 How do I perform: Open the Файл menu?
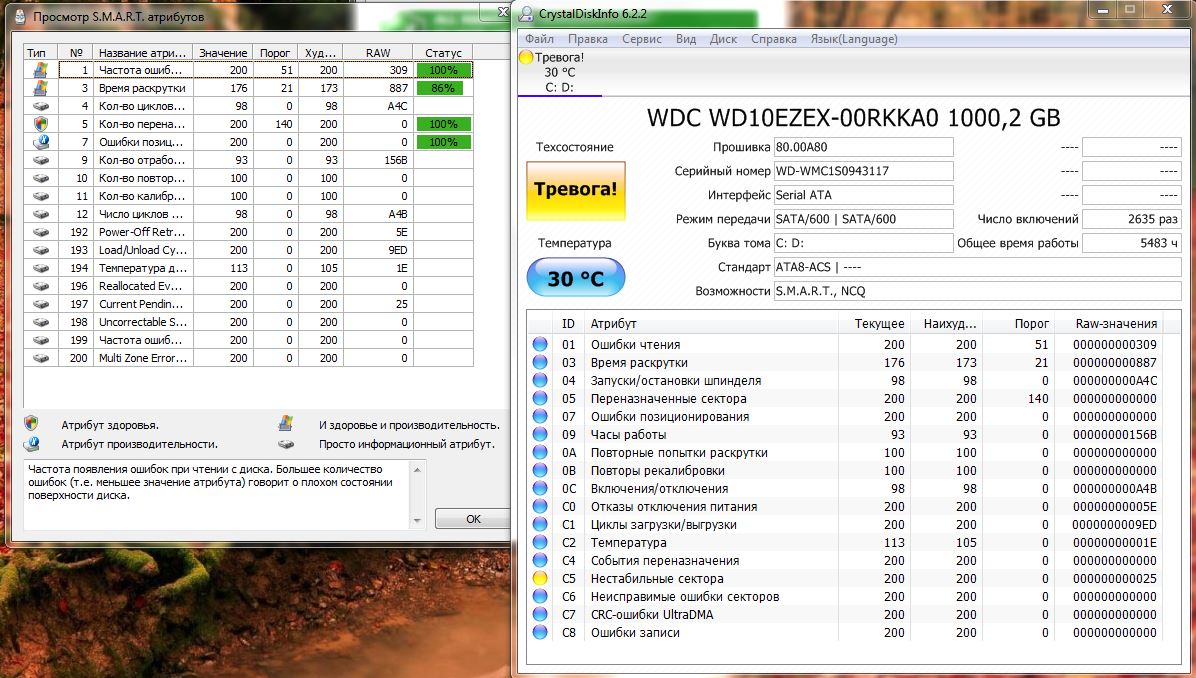(x=539, y=39)
